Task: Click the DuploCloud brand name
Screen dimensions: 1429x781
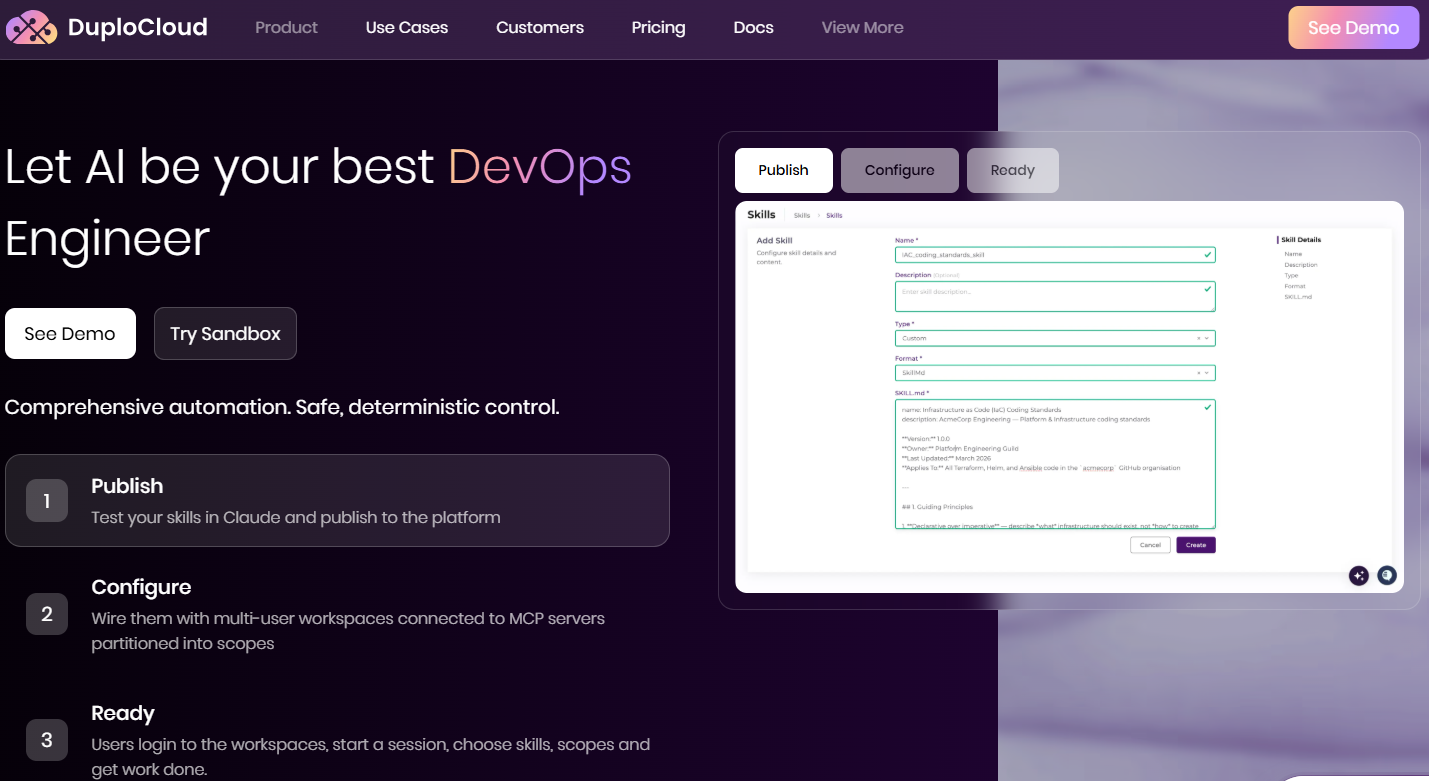Action: click(138, 28)
